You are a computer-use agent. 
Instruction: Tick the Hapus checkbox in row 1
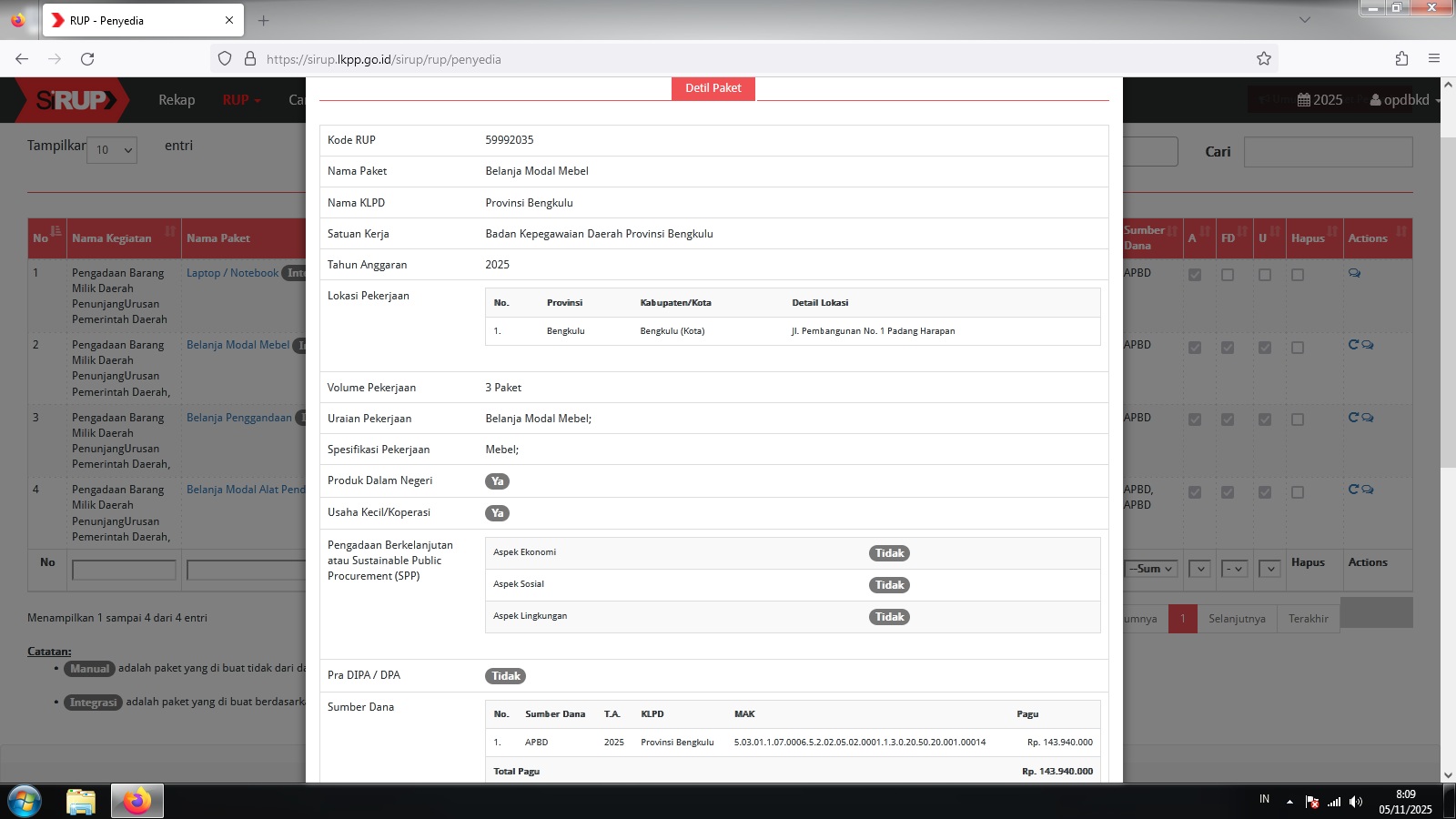point(1297,275)
